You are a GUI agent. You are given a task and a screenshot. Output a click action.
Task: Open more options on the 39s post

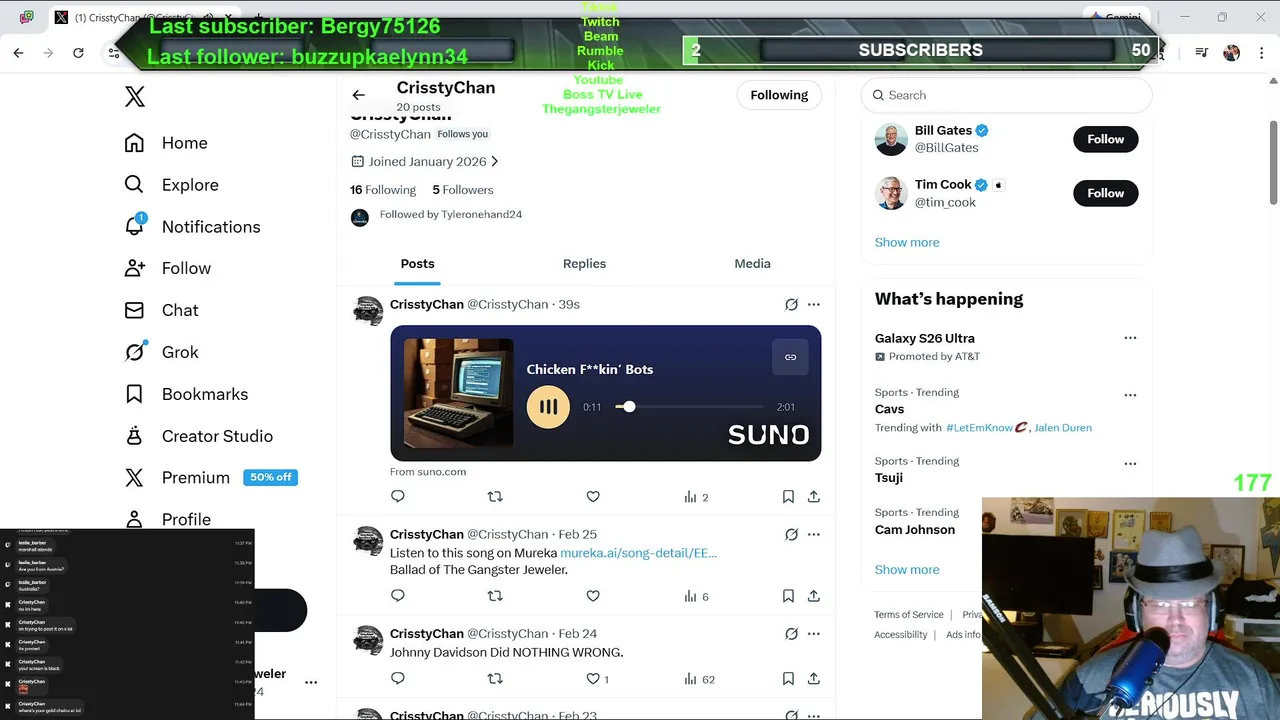(x=814, y=305)
